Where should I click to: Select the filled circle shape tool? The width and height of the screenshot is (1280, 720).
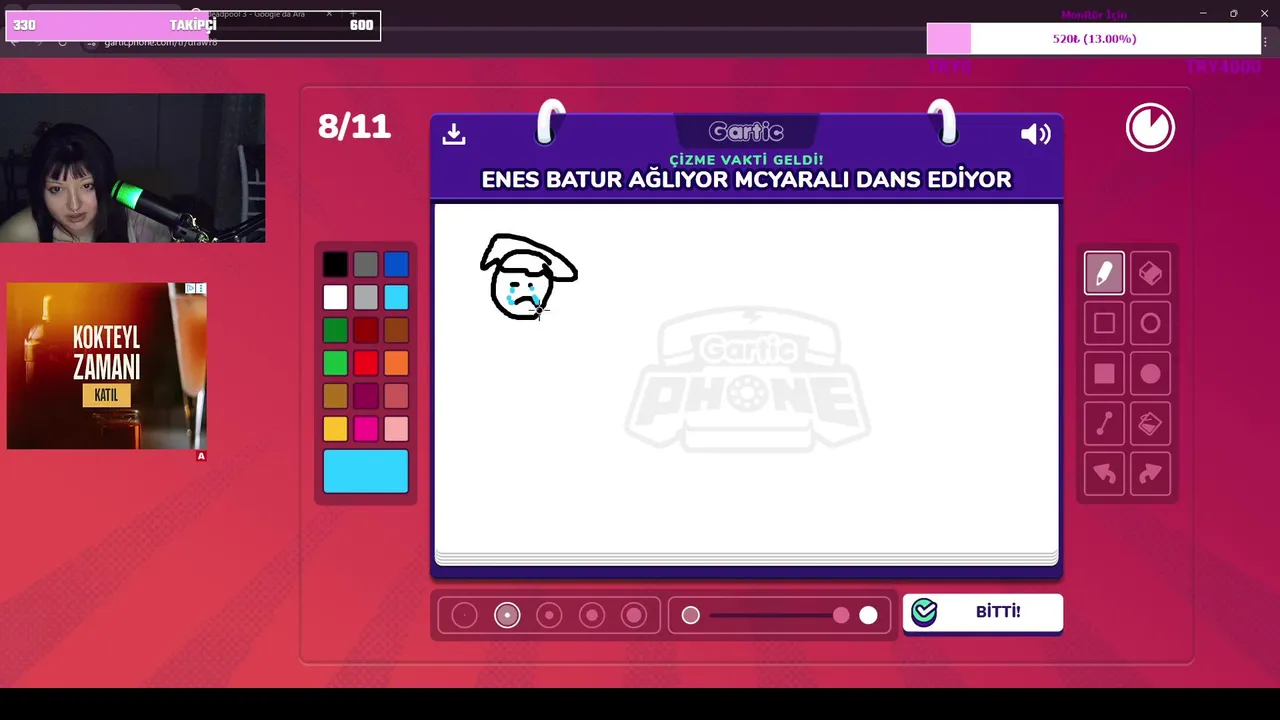click(1150, 374)
